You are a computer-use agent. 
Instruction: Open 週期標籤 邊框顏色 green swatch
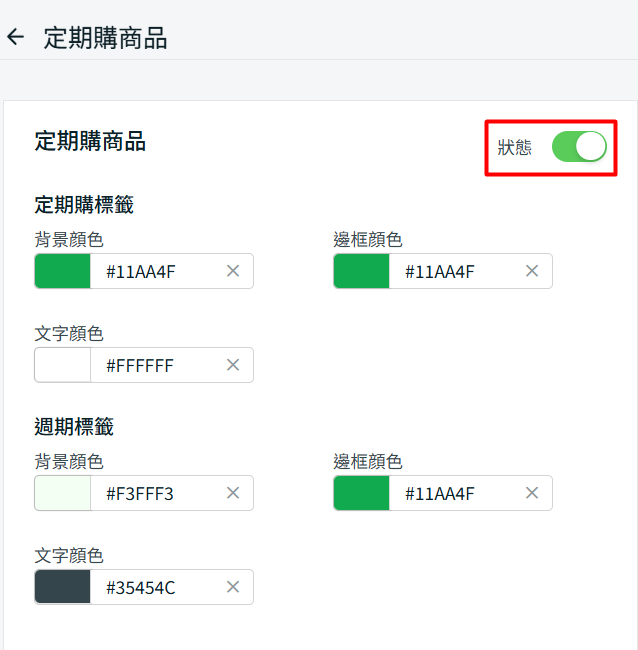point(362,493)
